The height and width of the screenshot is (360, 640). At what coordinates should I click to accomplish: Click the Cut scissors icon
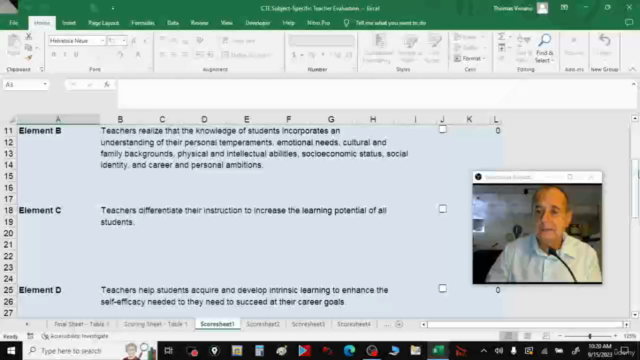28,37
